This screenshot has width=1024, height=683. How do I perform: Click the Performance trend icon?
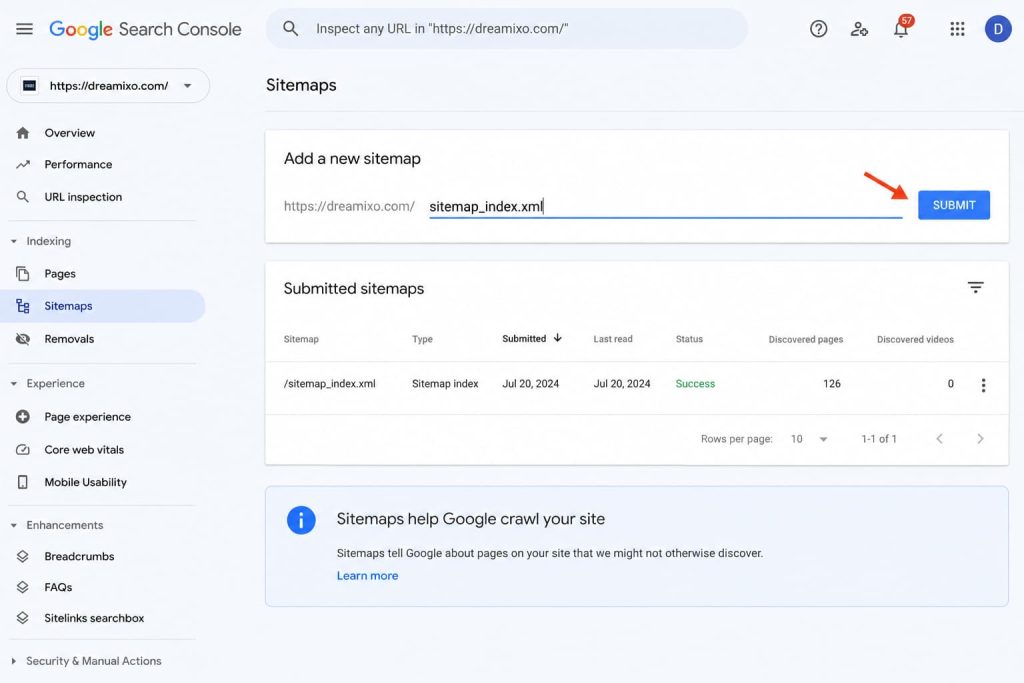click(23, 165)
